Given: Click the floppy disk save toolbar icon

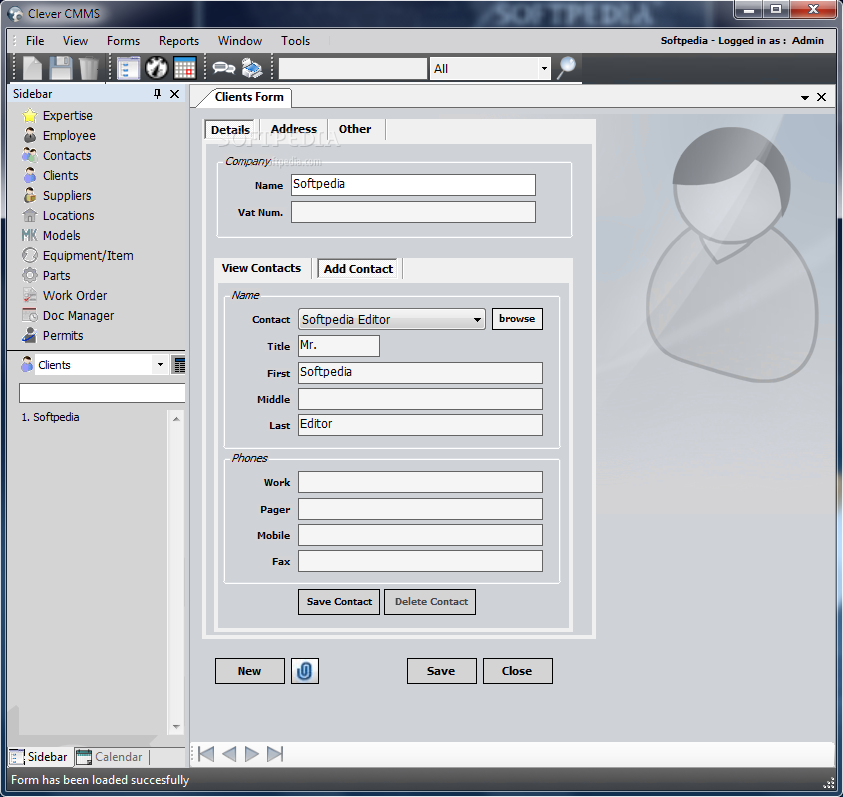Looking at the screenshot, I should click(61, 68).
